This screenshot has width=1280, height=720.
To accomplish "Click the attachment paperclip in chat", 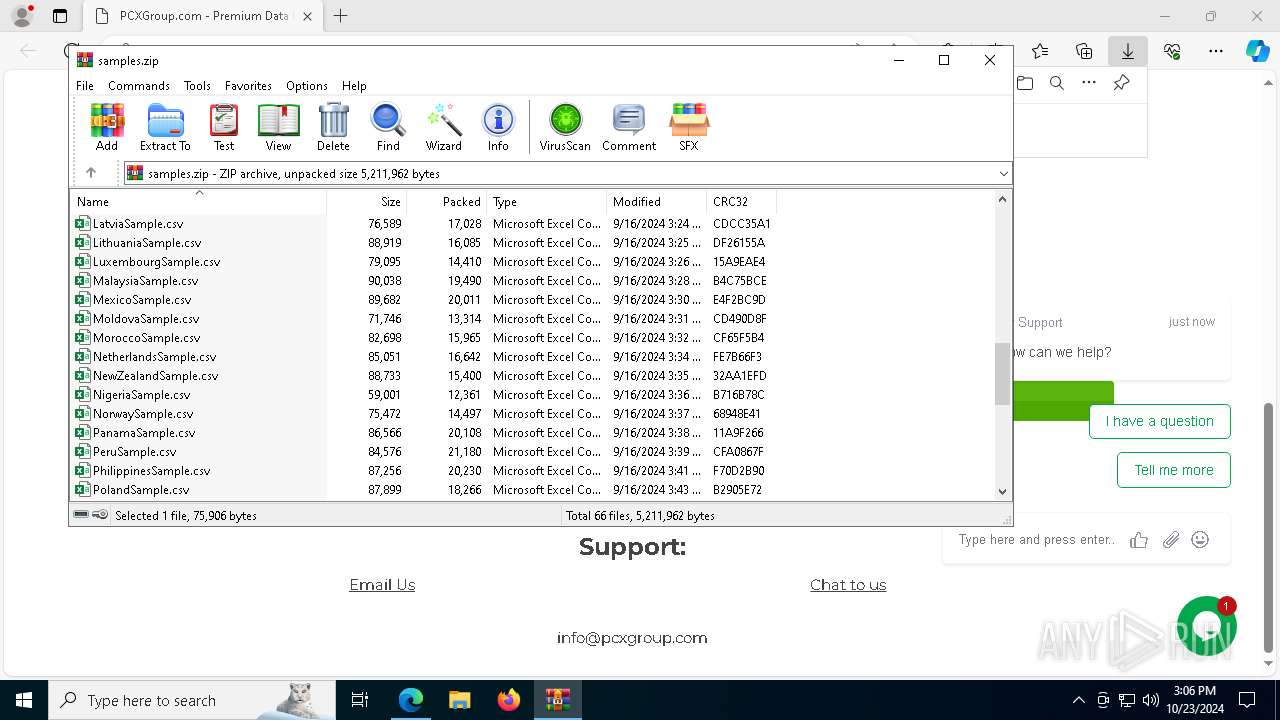I will coord(1170,540).
